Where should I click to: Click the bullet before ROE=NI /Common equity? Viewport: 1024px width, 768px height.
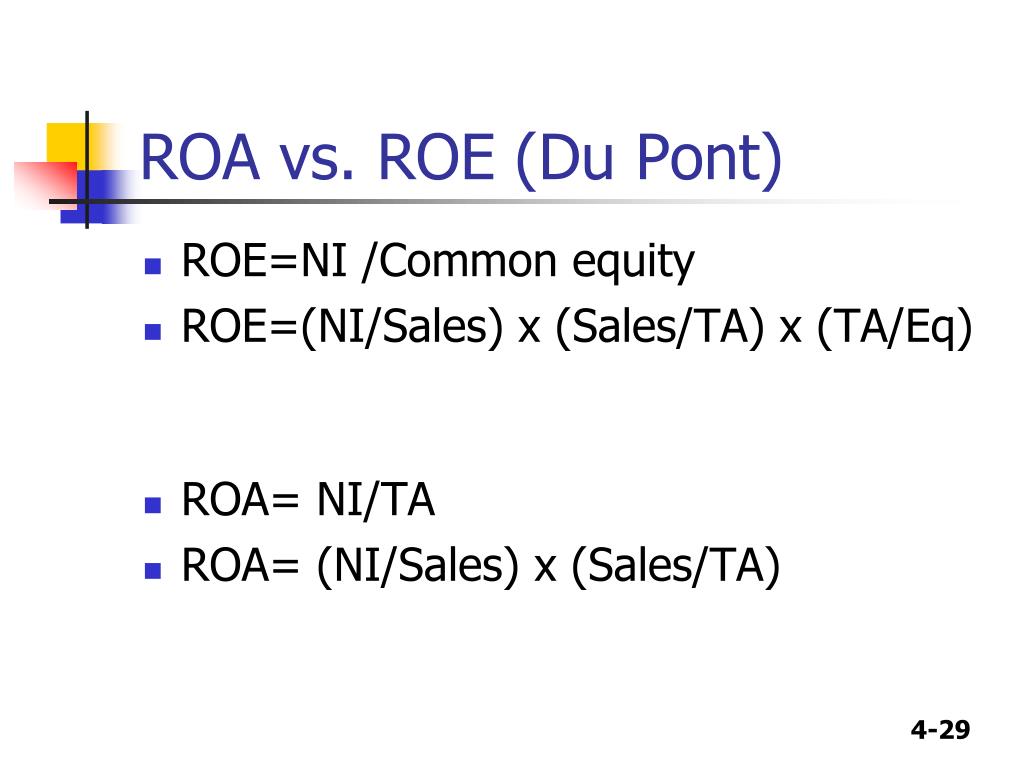point(153,266)
